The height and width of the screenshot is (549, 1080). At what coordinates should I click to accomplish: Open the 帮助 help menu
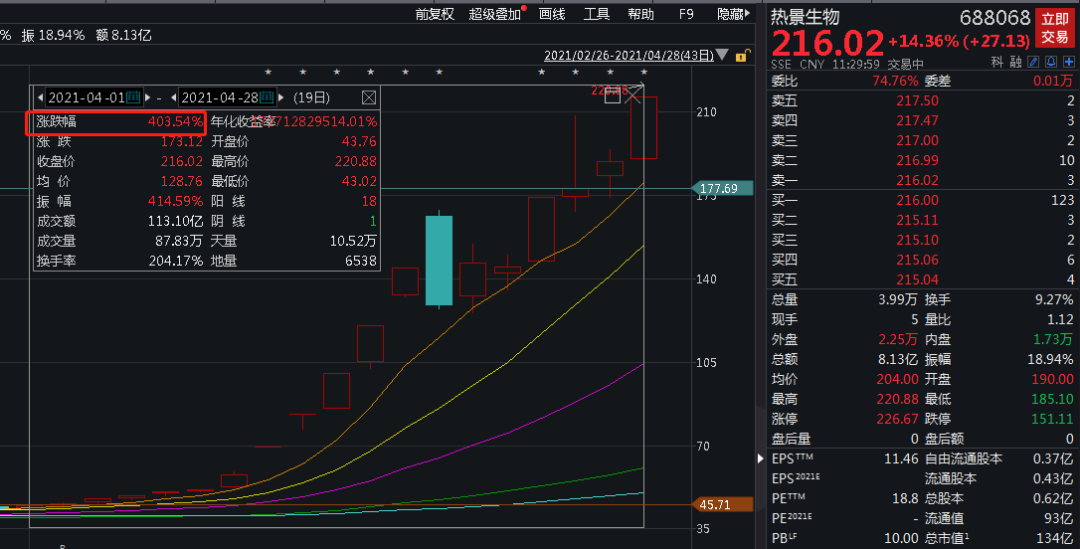(x=641, y=14)
